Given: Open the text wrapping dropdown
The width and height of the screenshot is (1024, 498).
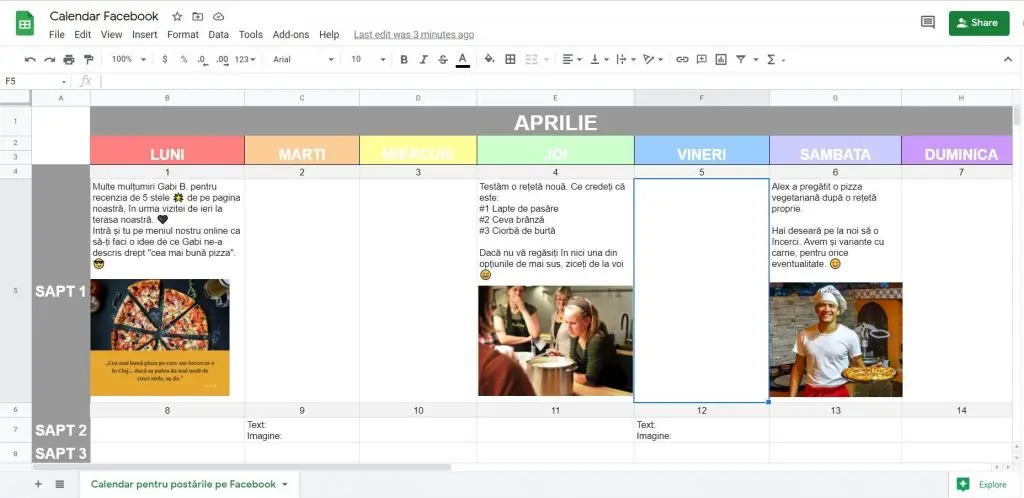Looking at the screenshot, I should pos(626,59).
